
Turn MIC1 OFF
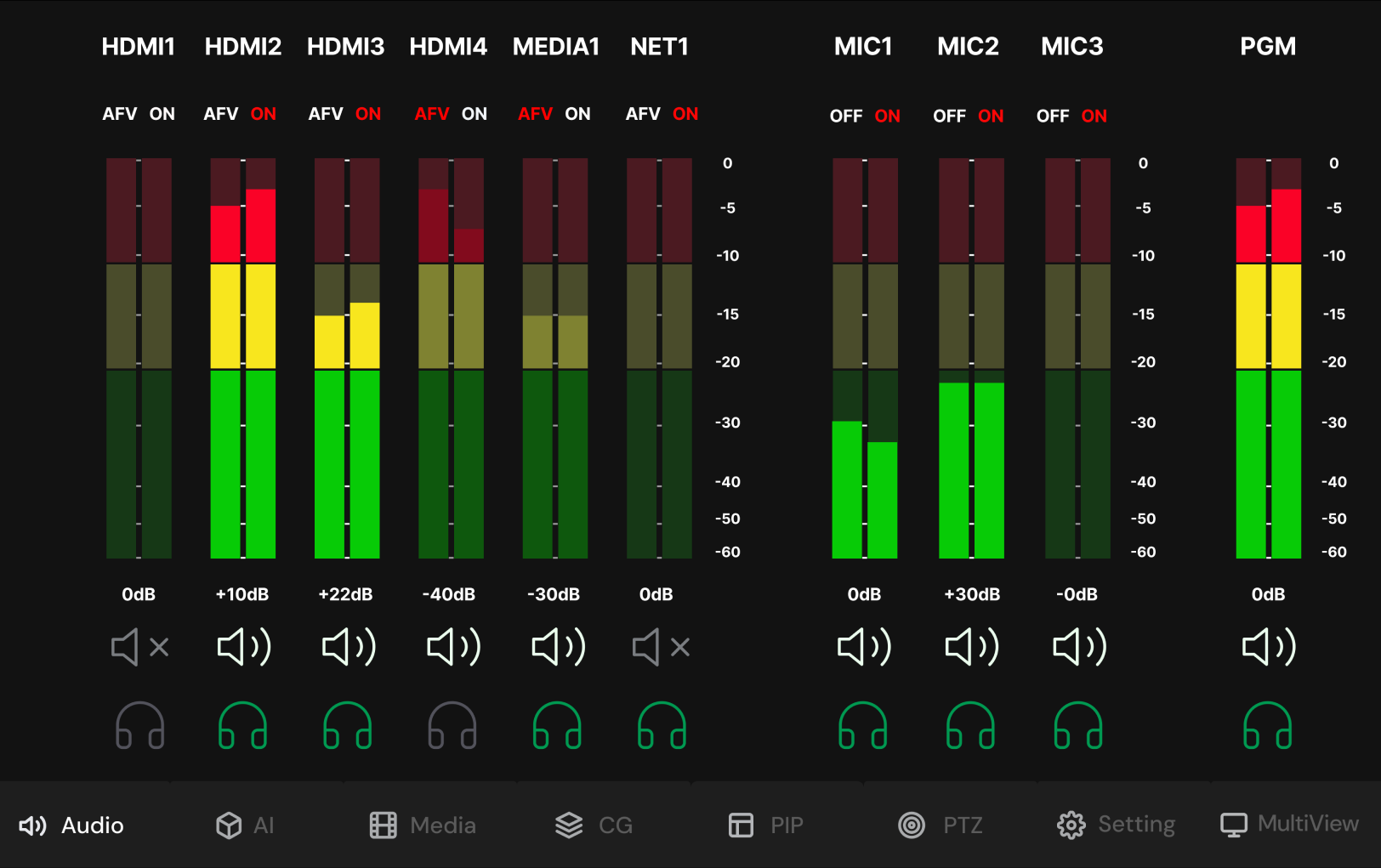(x=846, y=116)
